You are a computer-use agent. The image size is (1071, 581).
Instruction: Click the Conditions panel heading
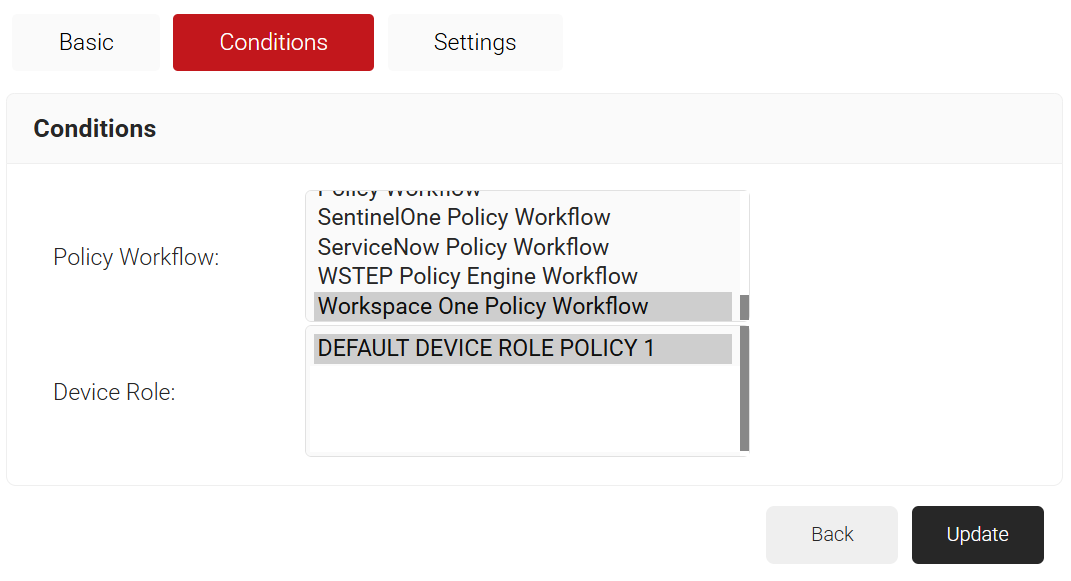(95, 129)
